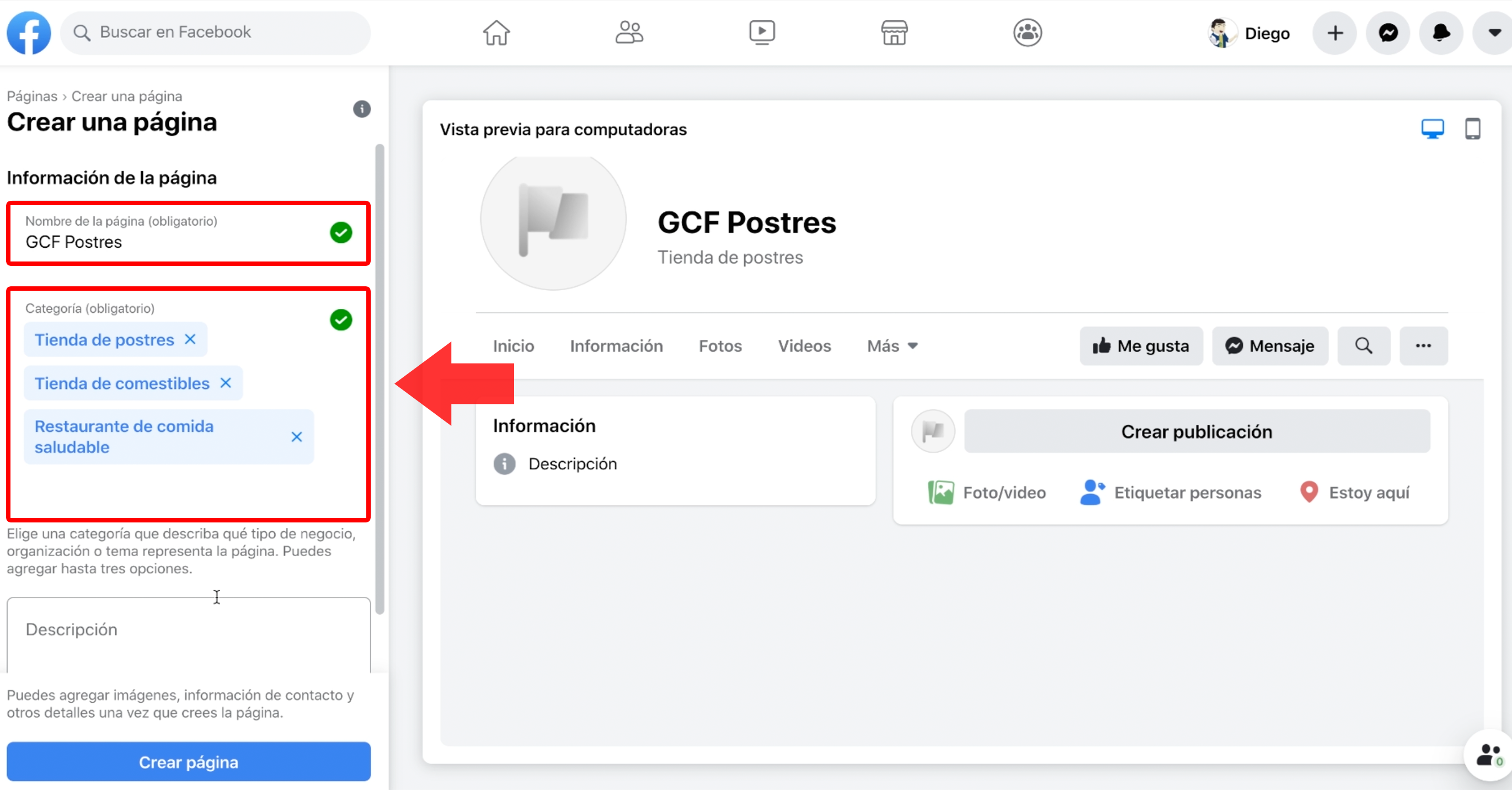
Task: Click the Descripción info icon in preview
Action: [504, 463]
